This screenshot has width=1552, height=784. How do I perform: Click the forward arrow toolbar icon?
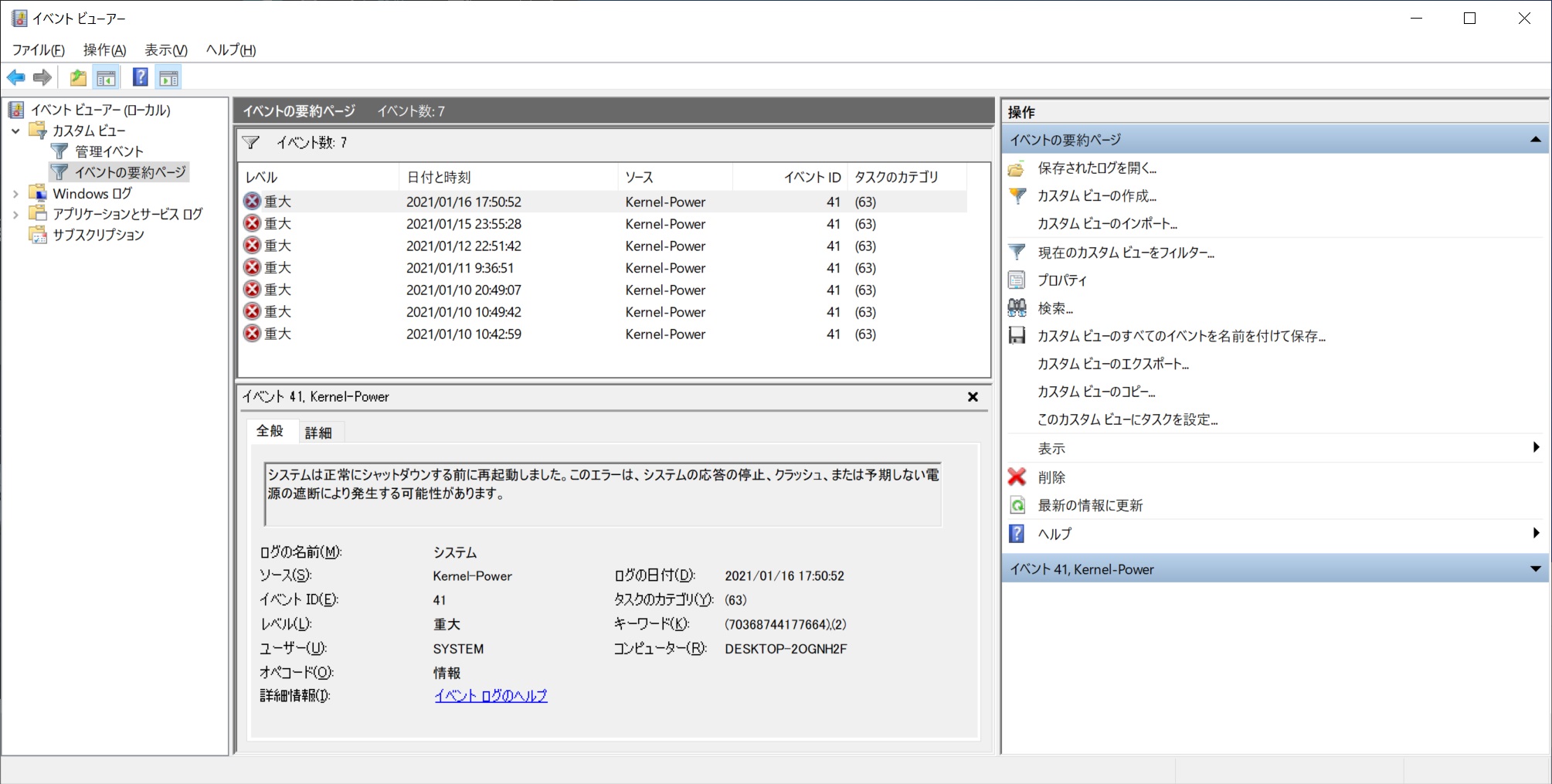click(x=42, y=78)
